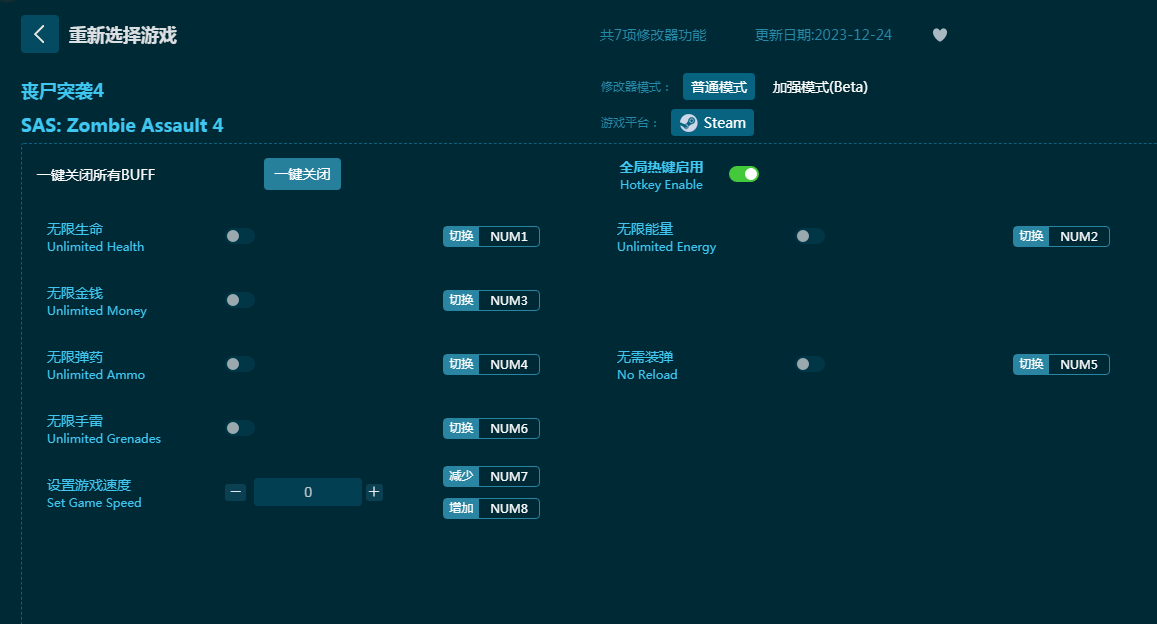This screenshot has height=624, width=1157.
Task: Switch on No Reload option
Action: pyautogui.click(x=810, y=364)
